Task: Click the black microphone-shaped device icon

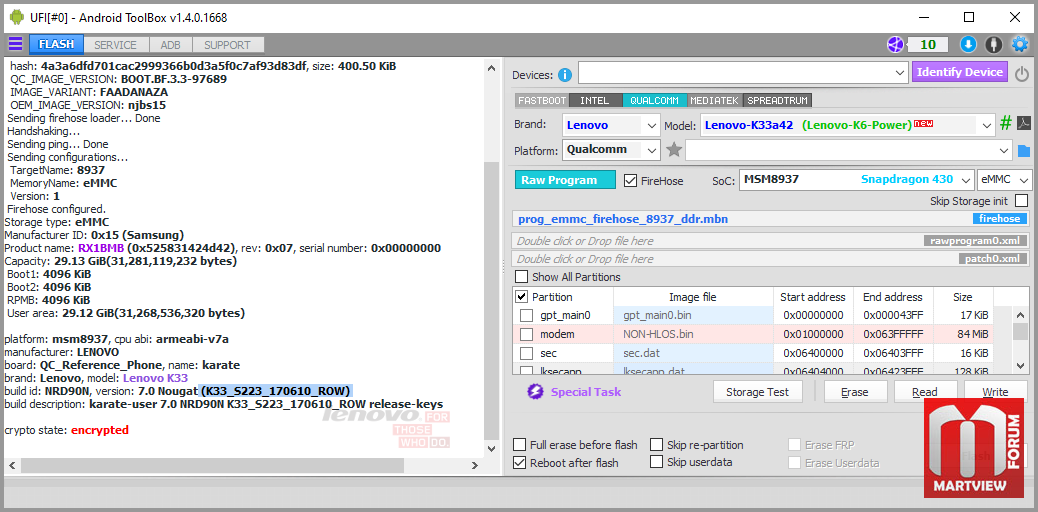Action: pos(993,45)
